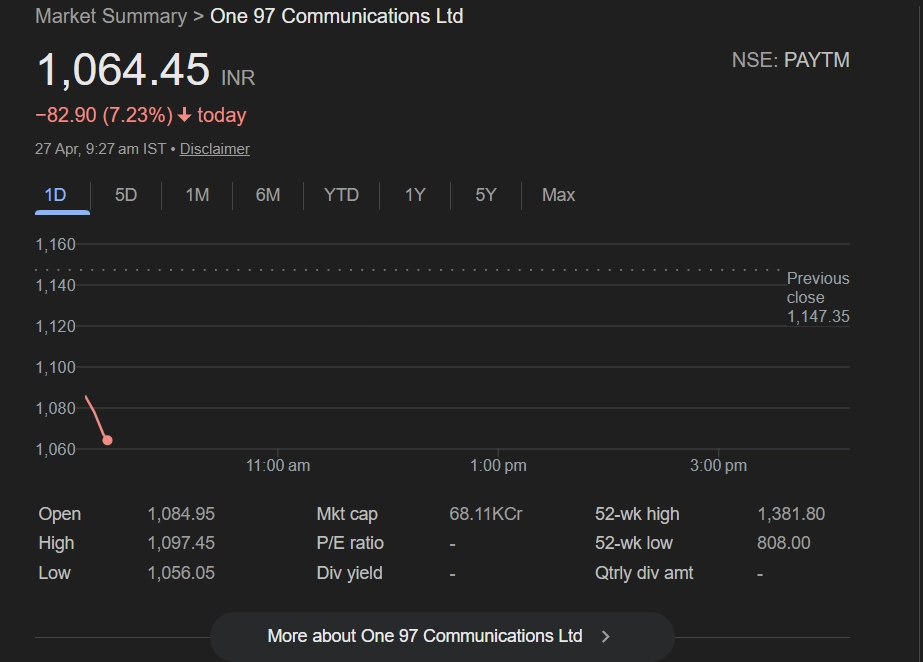The image size is (923, 662).
Task: Click the Mkt cap value 68.11KCr
Action: tap(486, 514)
